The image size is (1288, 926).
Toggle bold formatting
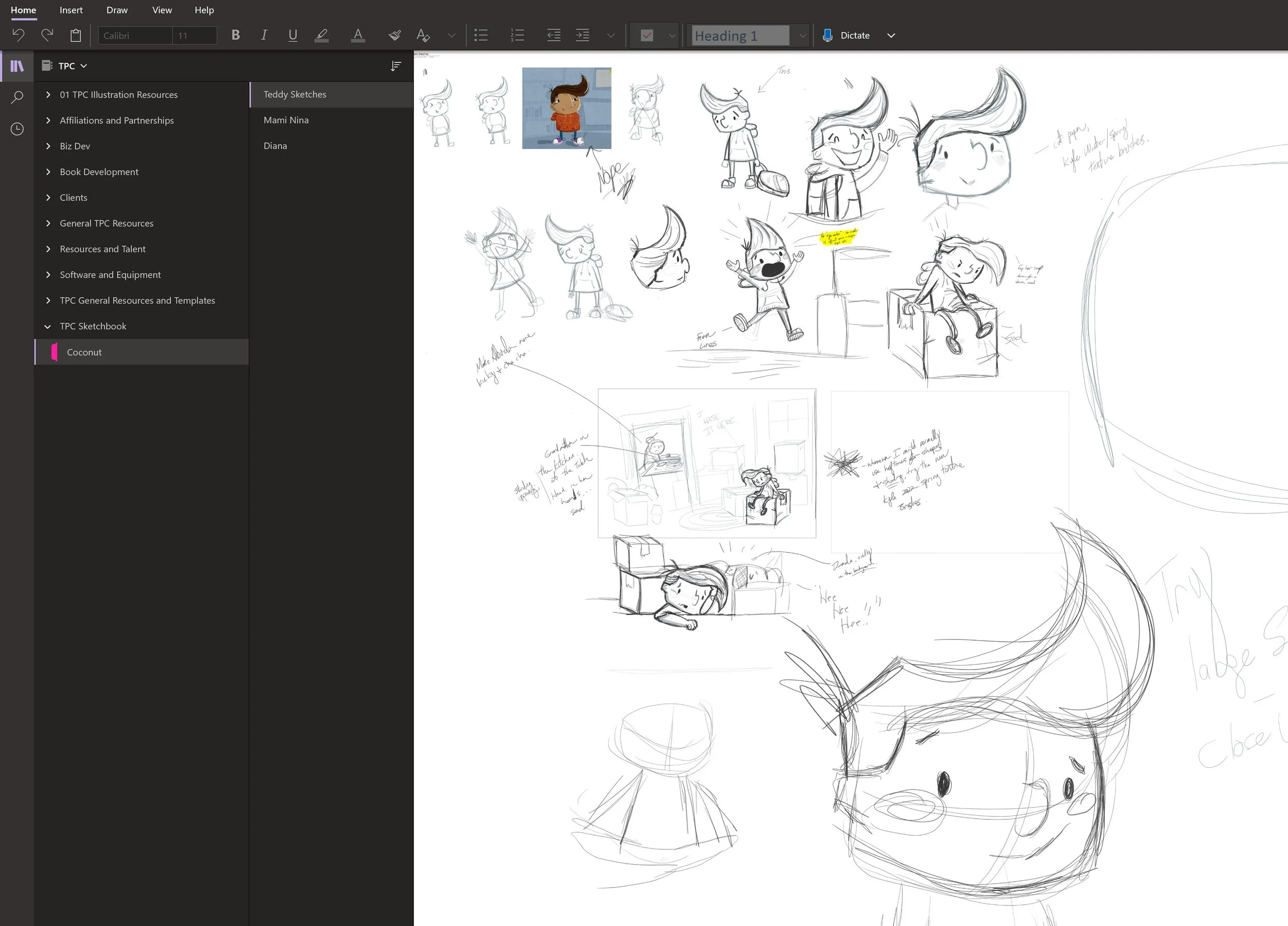coord(235,35)
